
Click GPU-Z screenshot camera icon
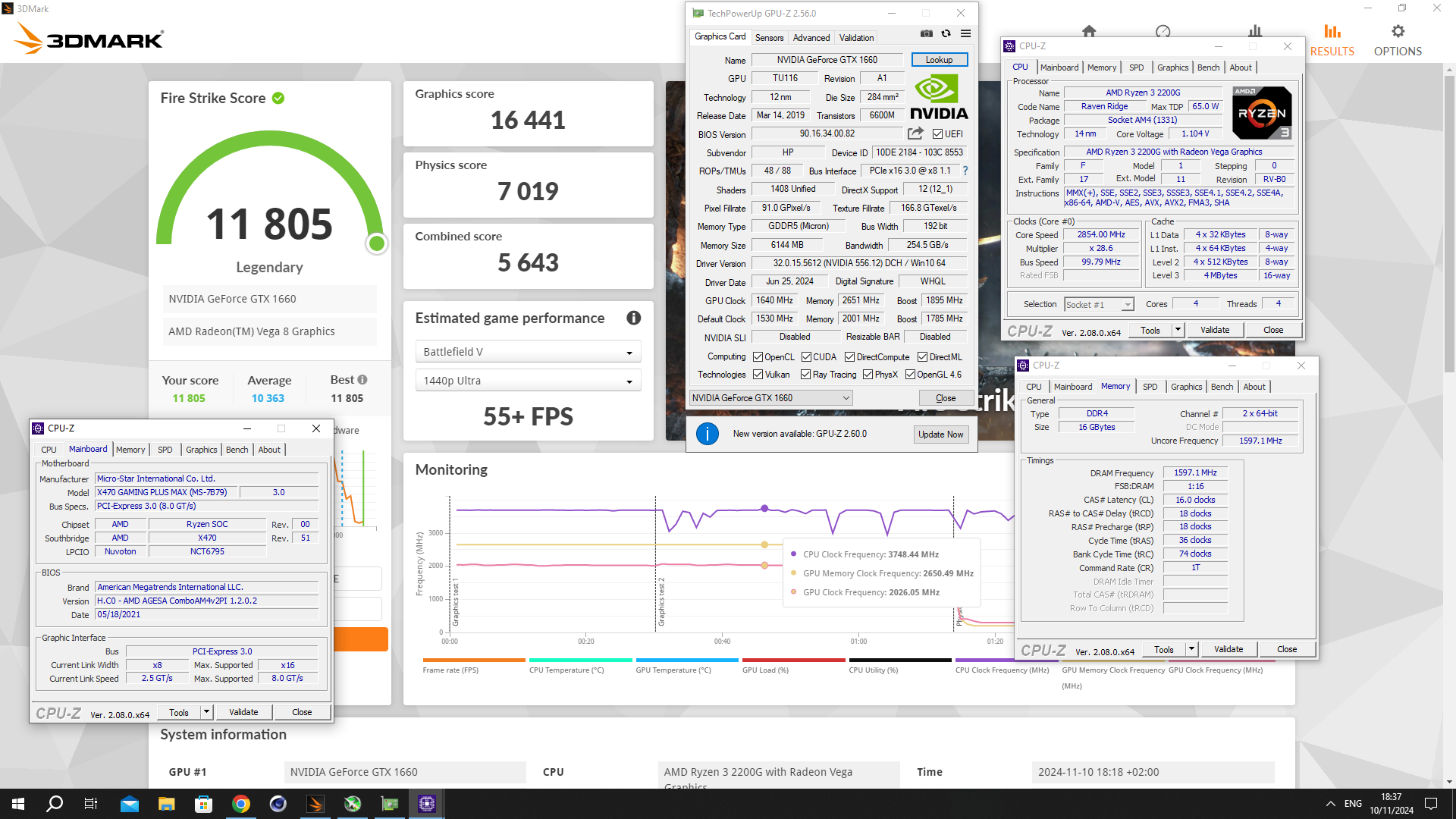[926, 33]
